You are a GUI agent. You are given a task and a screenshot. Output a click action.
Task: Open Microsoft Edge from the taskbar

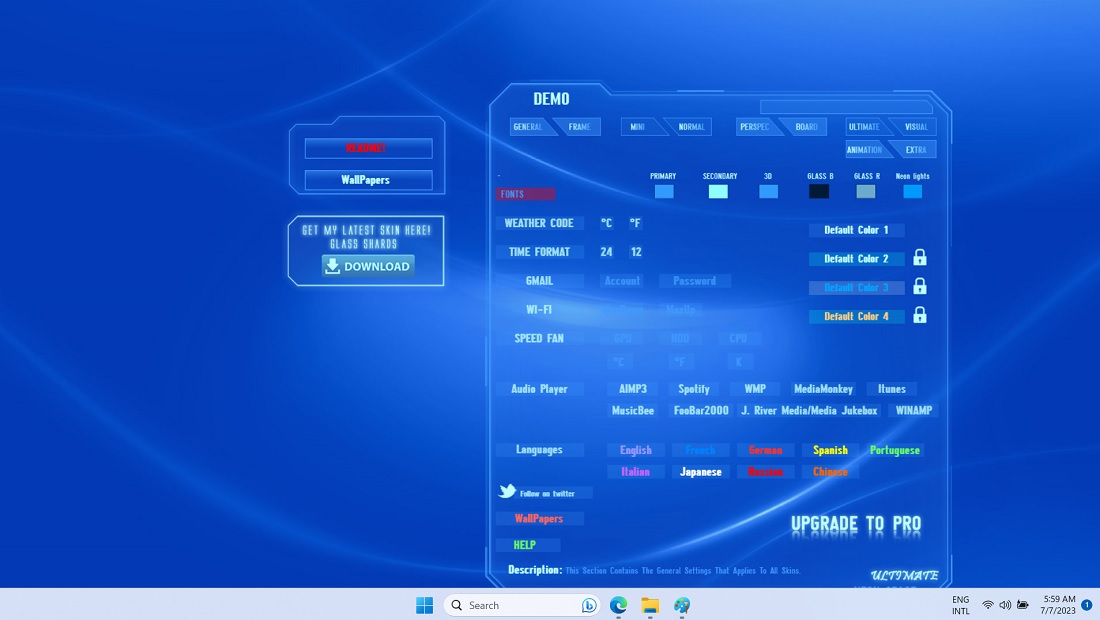[x=618, y=605]
